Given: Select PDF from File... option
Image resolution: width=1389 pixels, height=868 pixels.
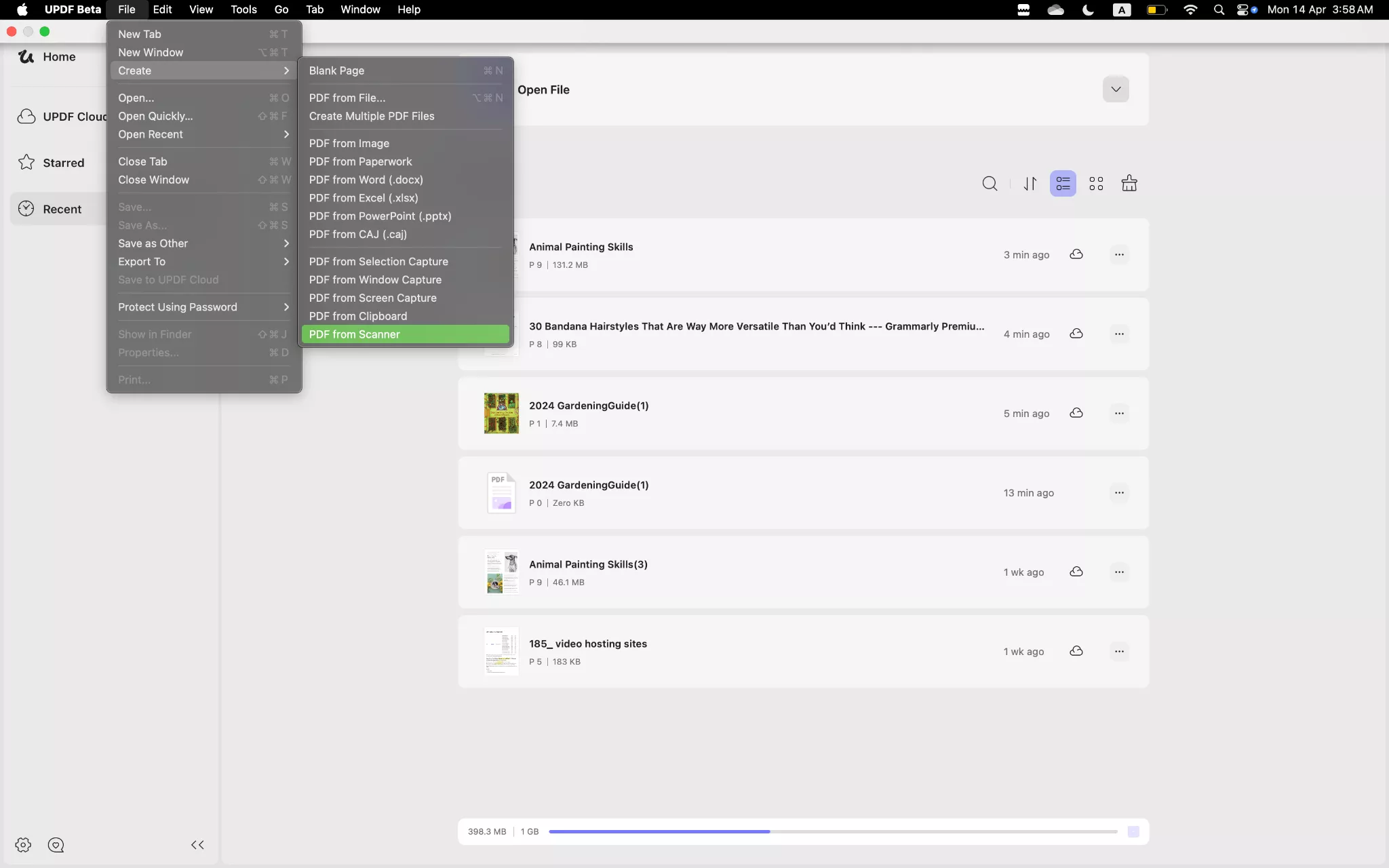Looking at the screenshot, I should (x=405, y=98).
